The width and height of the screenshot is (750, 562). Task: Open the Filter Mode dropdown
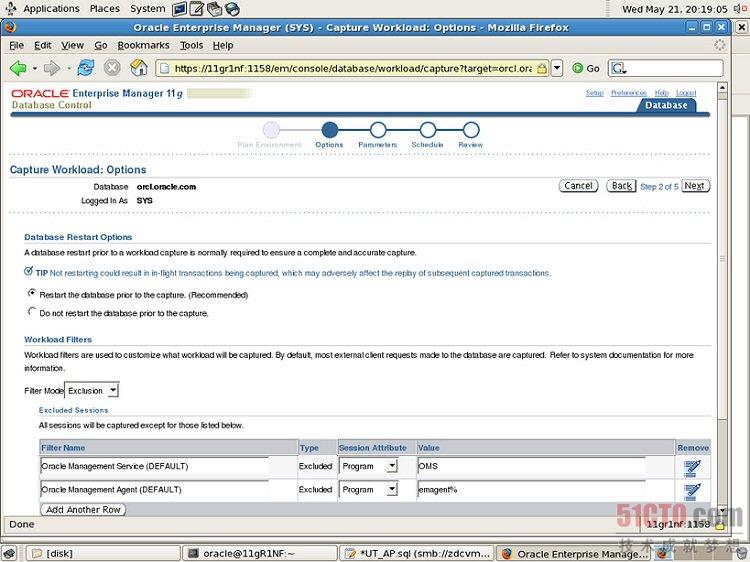[92, 390]
